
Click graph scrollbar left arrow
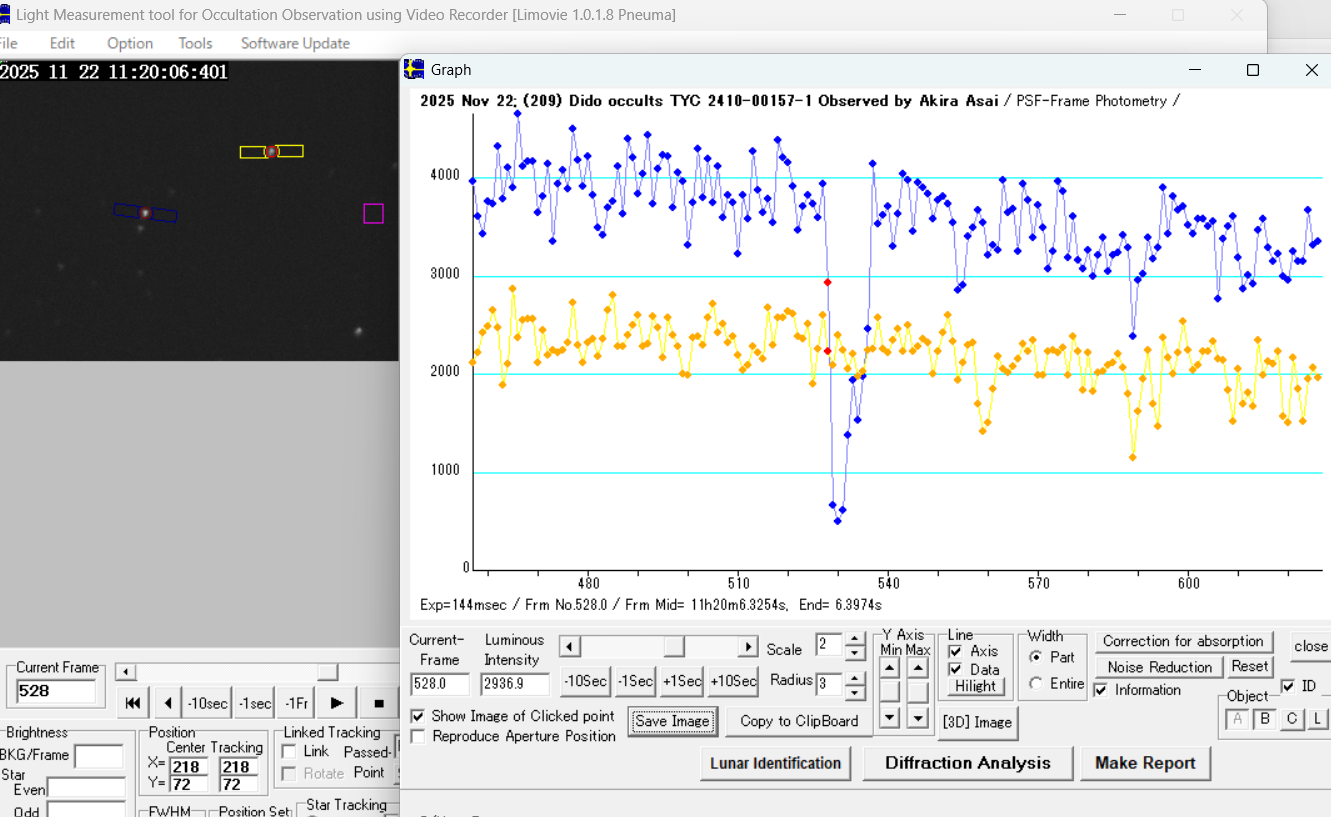pyautogui.click(x=569, y=647)
